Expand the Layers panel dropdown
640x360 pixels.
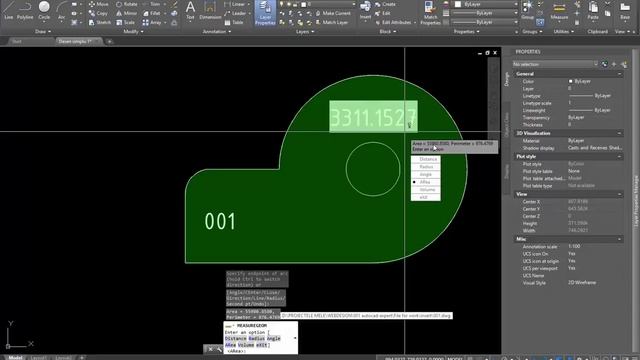[x=305, y=31]
